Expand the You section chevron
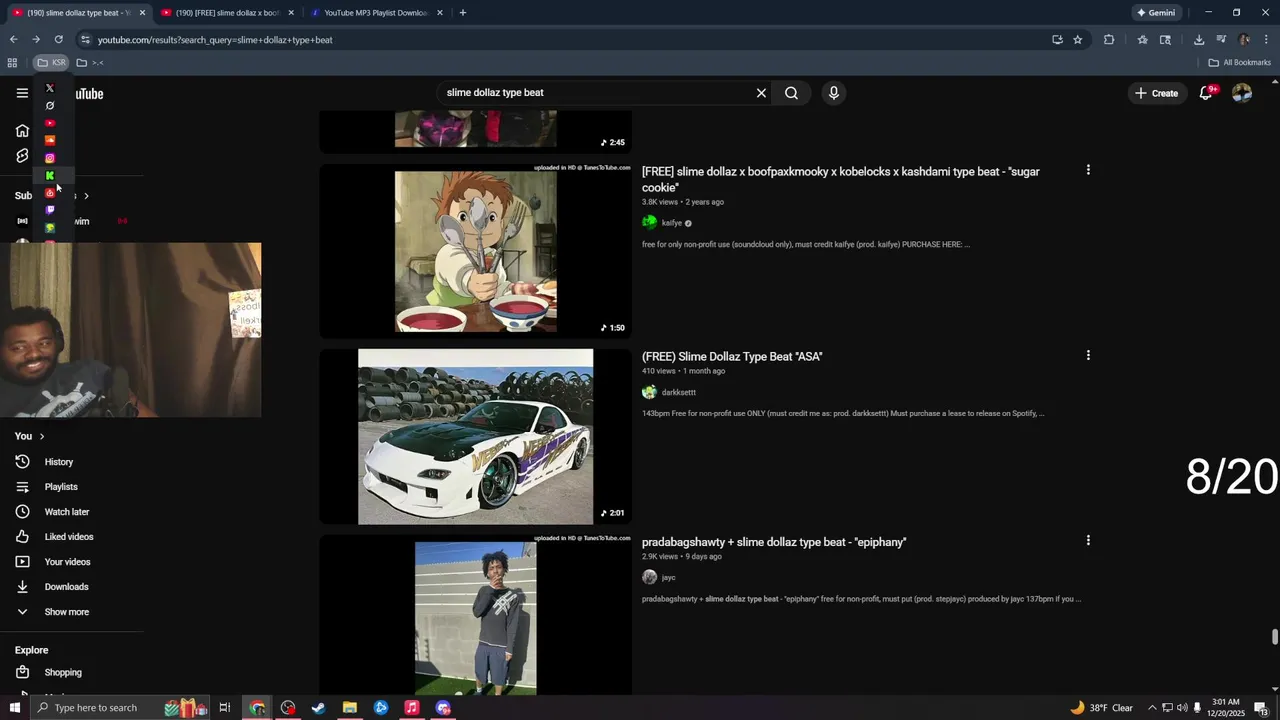 [42, 436]
